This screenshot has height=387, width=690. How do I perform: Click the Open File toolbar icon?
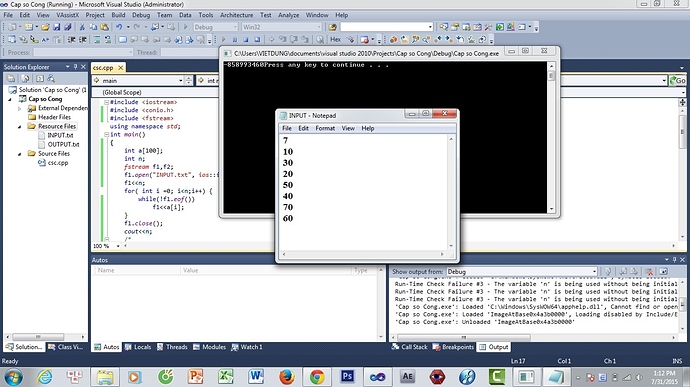coord(45,27)
